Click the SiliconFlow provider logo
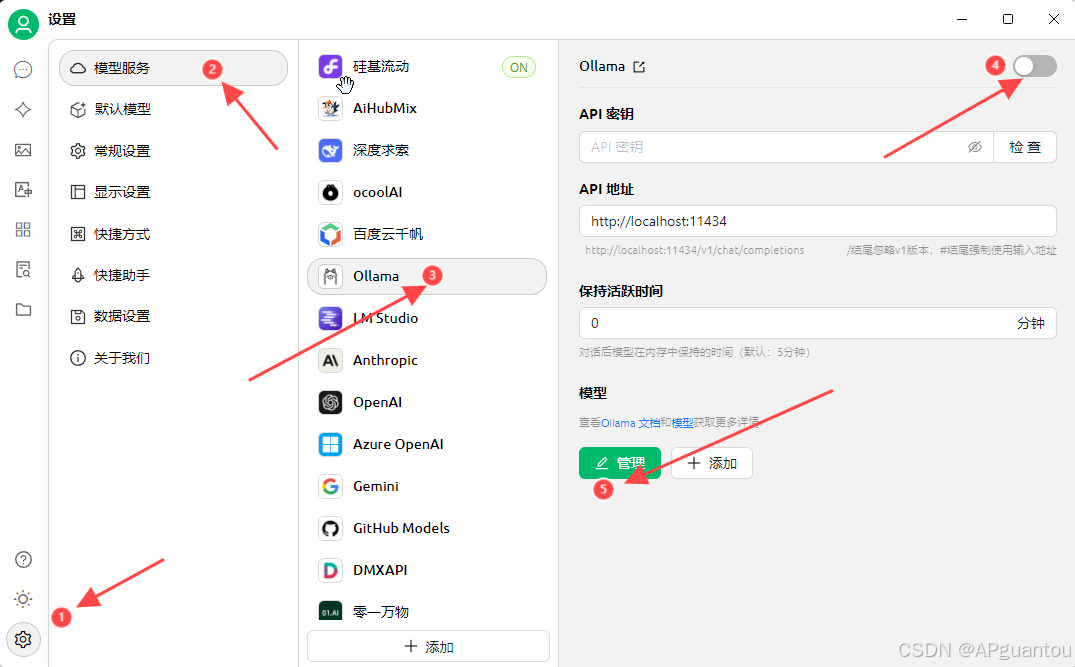The height and width of the screenshot is (667, 1075). [x=330, y=66]
